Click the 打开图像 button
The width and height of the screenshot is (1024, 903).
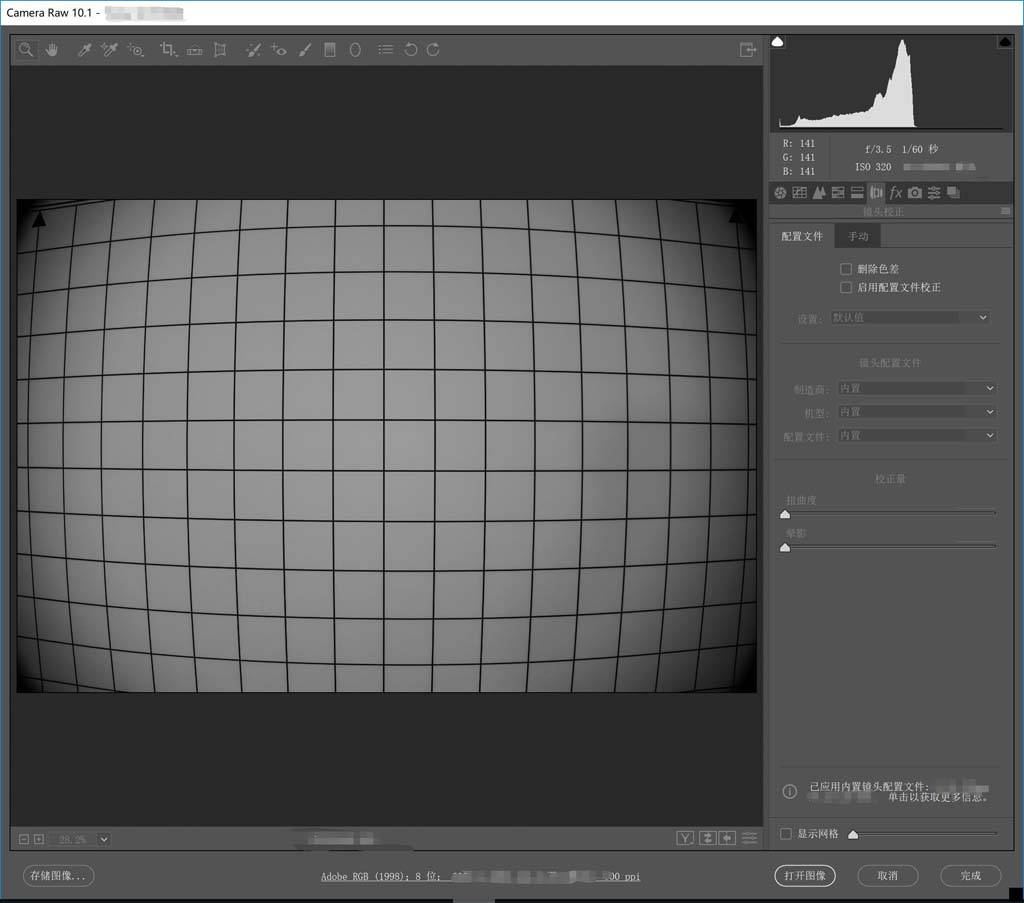point(805,875)
